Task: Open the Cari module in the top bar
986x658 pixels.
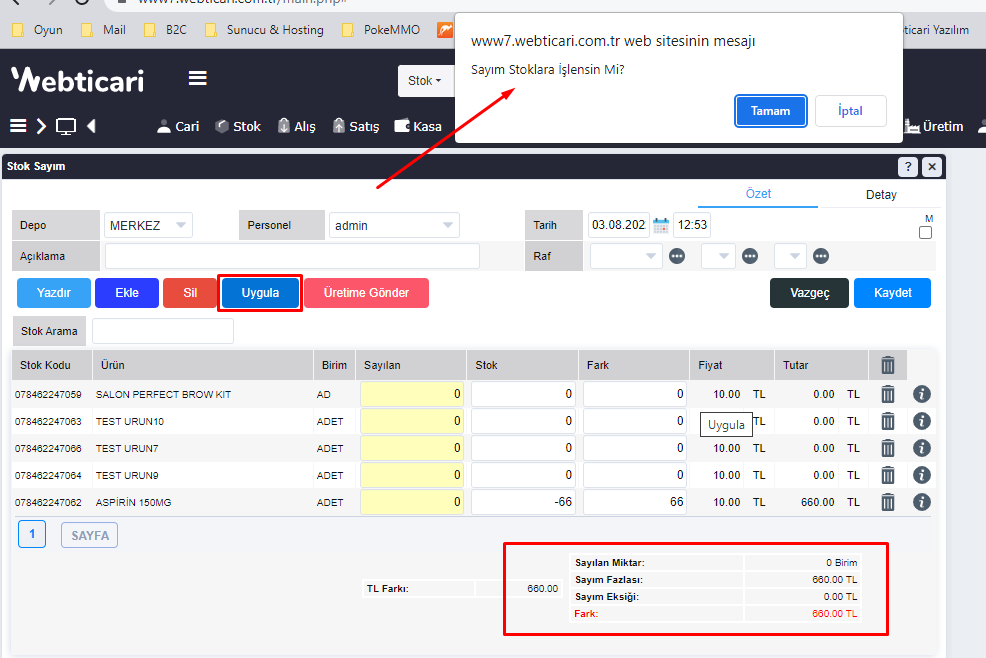Action: (x=178, y=126)
